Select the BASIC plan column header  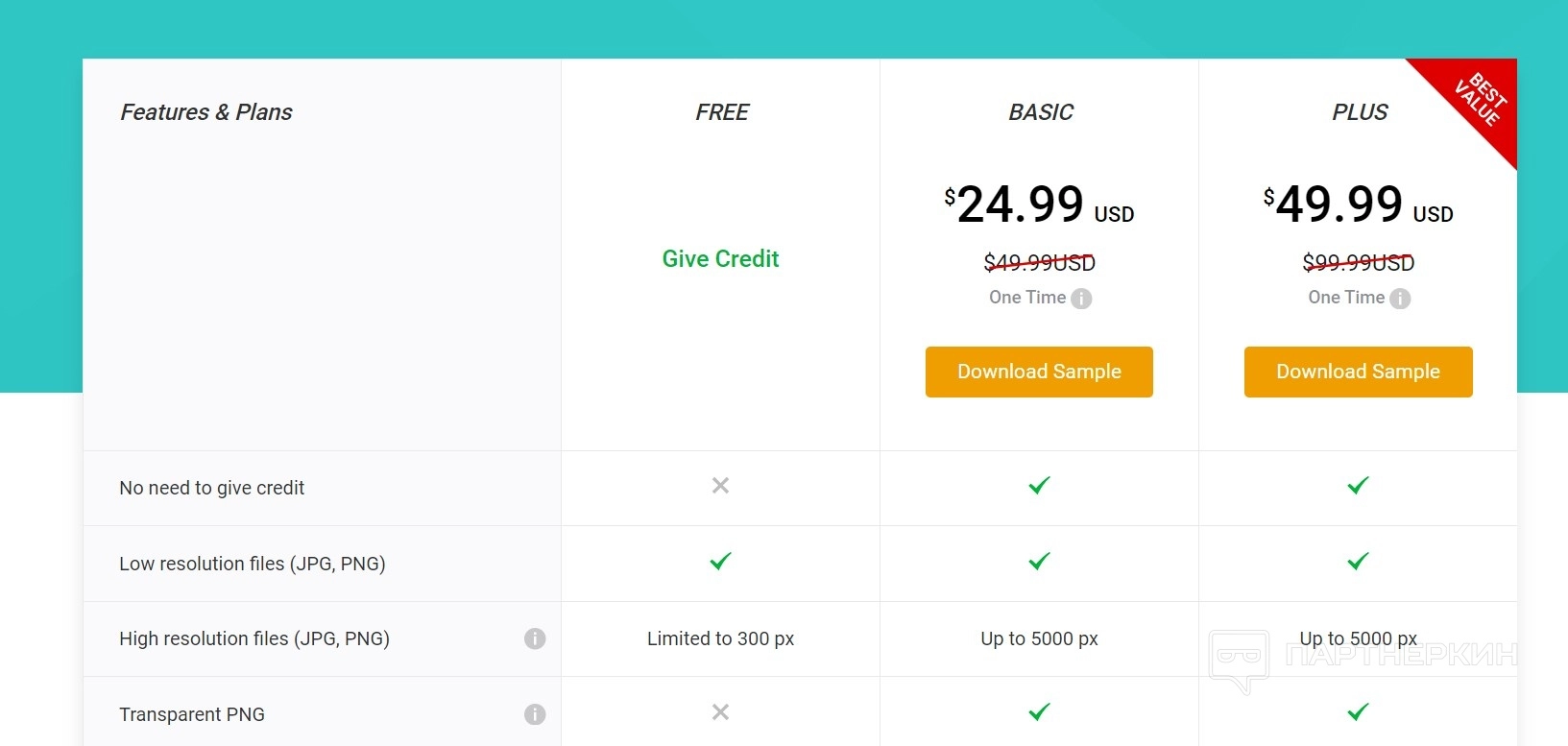tap(1041, 112)
